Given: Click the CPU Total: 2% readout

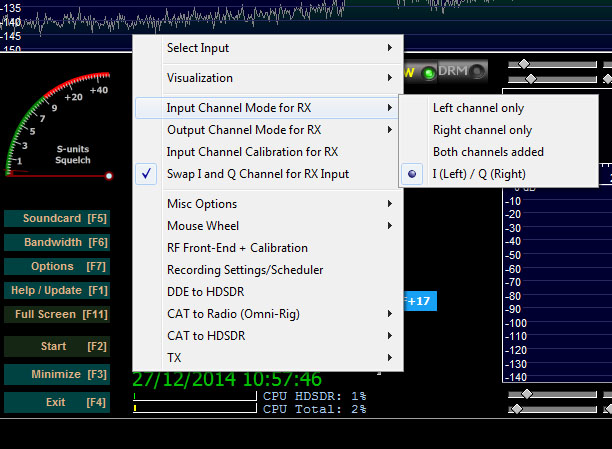Looking at the screenshot, I should coord(315,409).
